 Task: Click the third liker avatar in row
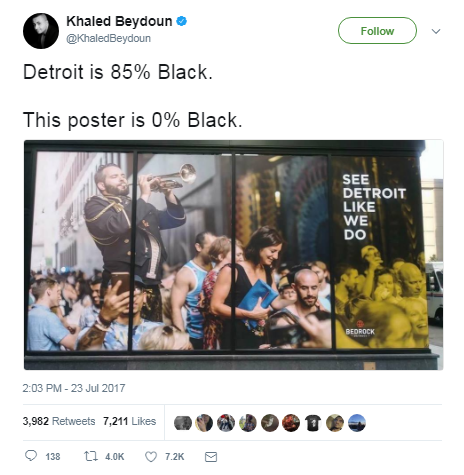point(226,423)
